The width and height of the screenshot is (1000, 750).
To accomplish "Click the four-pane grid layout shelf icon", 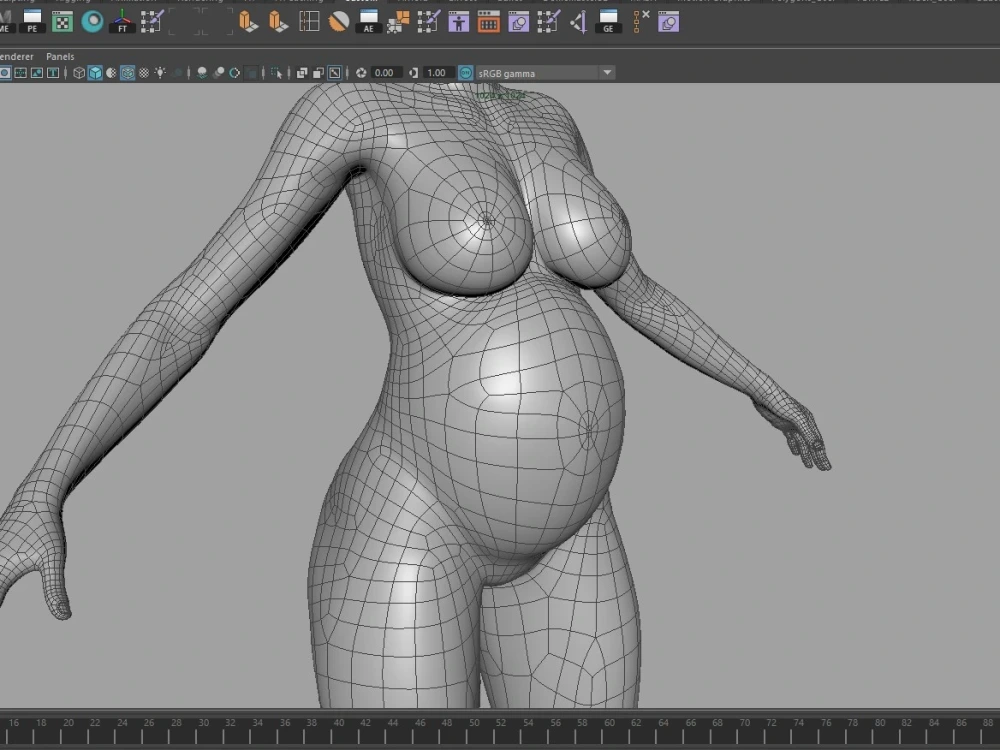I will (x=309, y=22).
